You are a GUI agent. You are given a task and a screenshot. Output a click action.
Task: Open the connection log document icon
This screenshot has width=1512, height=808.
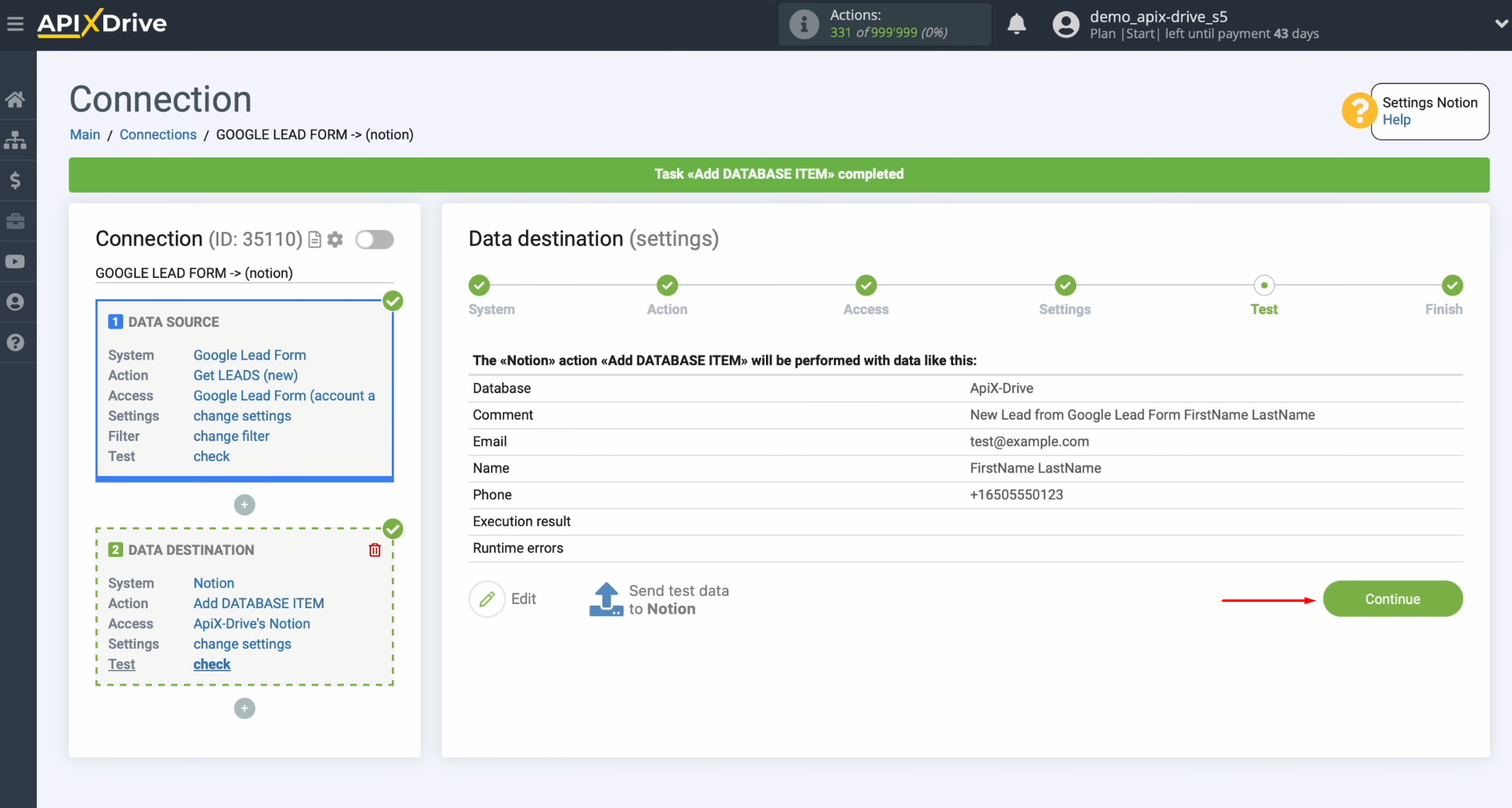click(x=314, y=239)
